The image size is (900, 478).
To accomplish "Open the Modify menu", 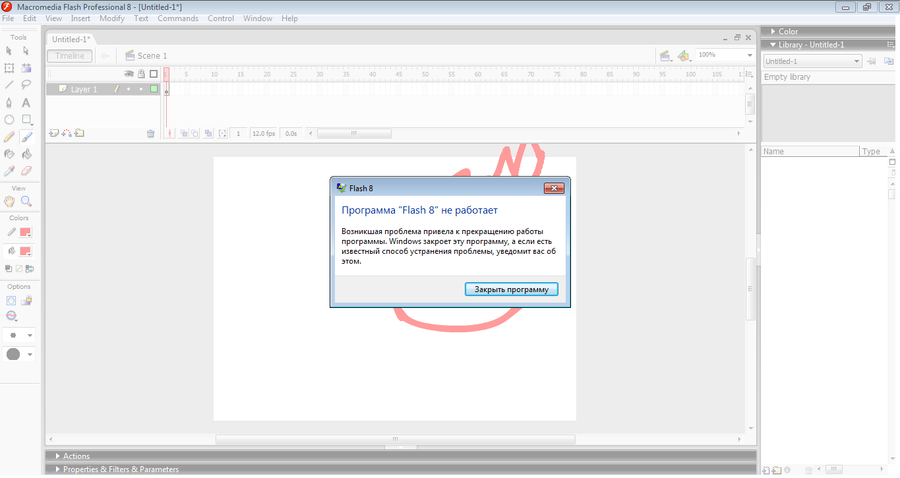I will point(112,18).
